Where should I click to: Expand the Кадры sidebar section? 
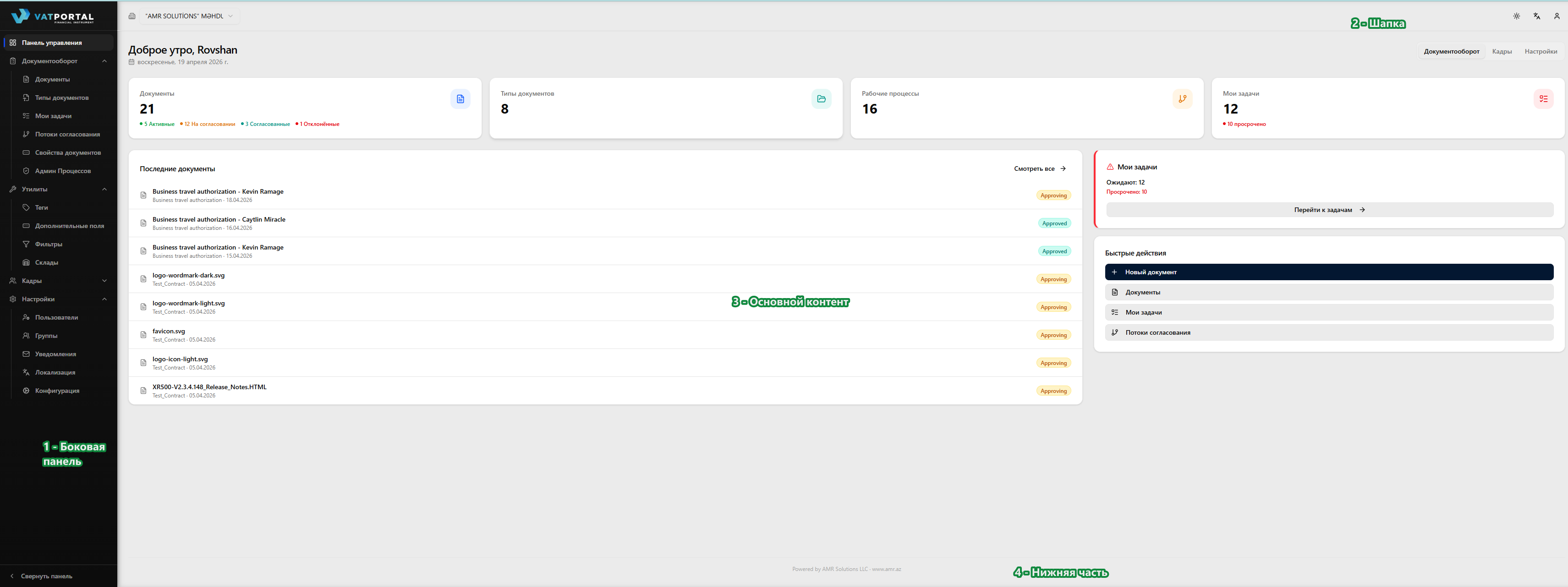[x=104, y=280]
